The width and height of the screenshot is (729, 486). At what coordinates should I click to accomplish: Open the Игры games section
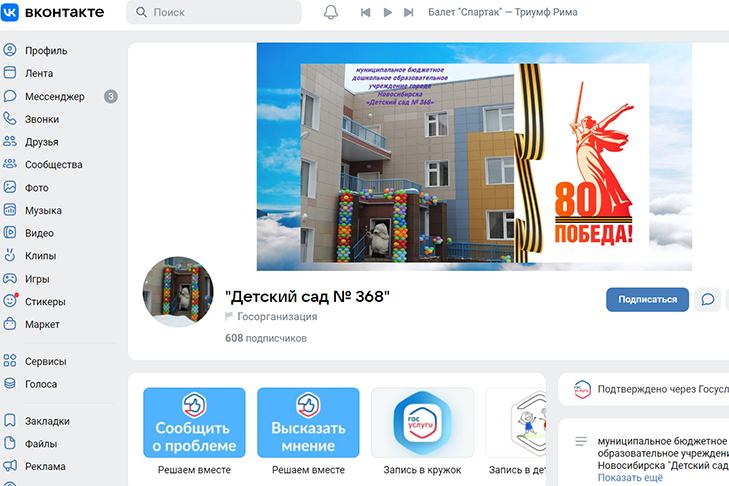[x=37, y=279]
